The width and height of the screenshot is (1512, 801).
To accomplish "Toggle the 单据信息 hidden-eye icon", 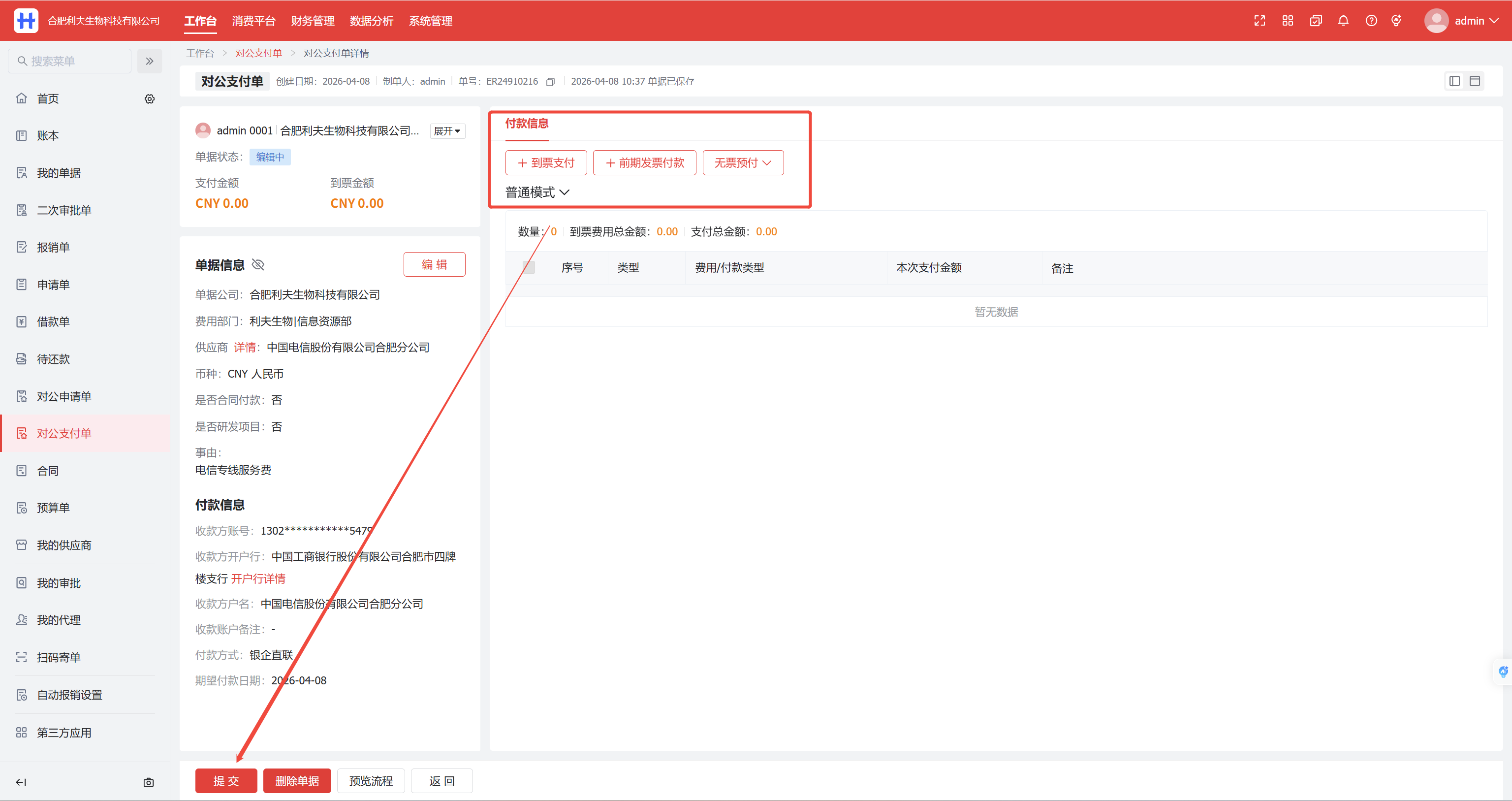I will [258, 265].
